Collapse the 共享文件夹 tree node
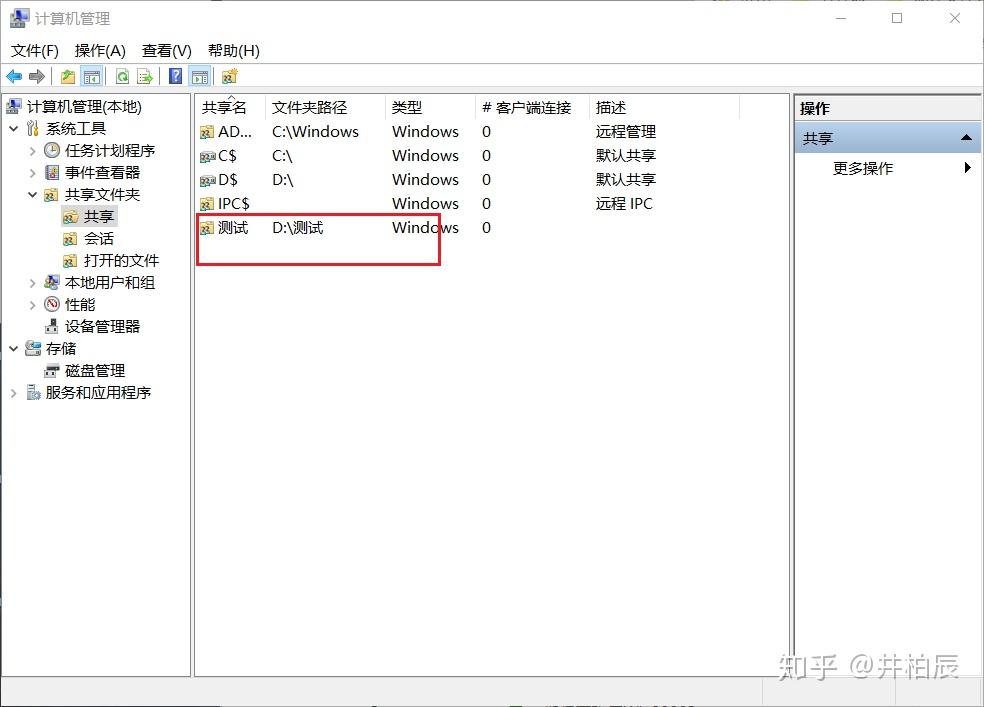Image resolution: width=984 pixels, height=707 pixels. (33, 194)
